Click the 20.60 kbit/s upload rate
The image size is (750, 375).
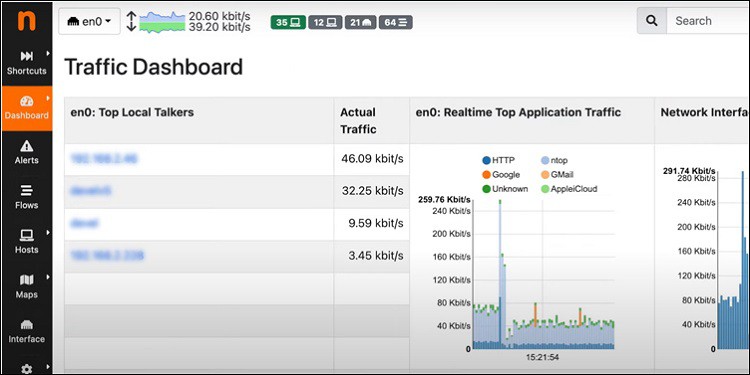point(220,16)
